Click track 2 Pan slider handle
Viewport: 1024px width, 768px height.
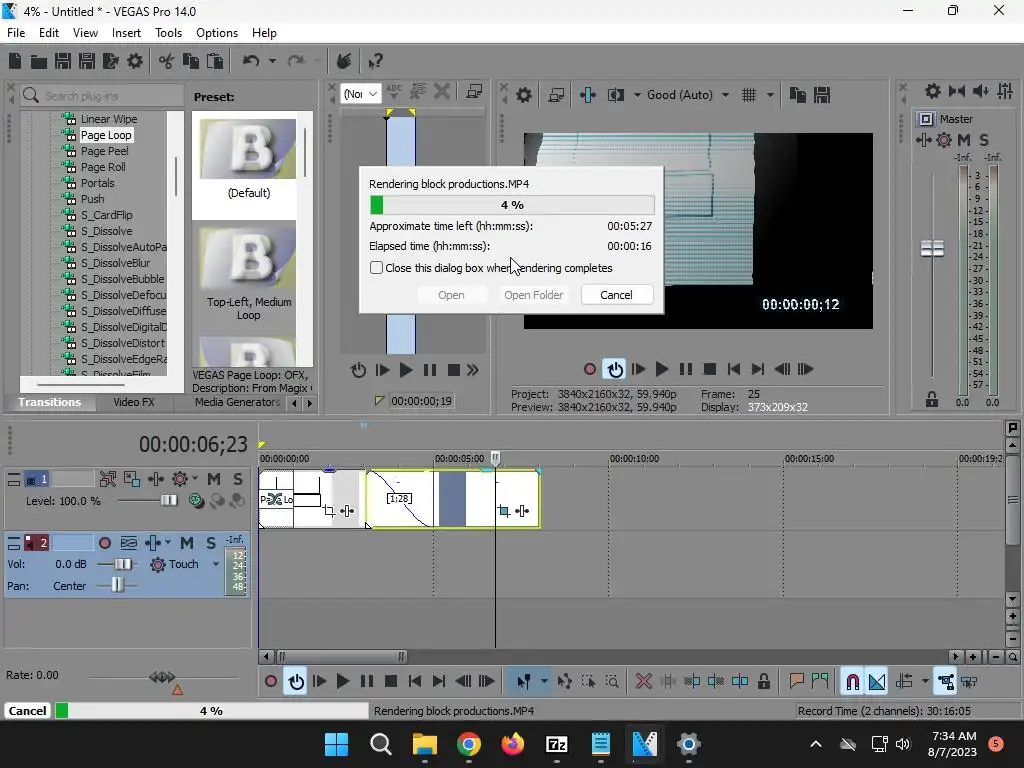(117, 585)
